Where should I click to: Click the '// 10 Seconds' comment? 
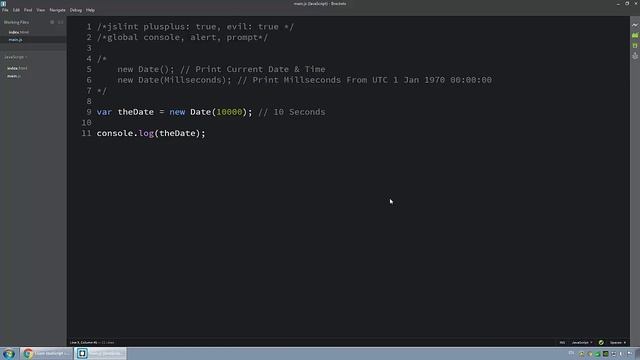coord(292,112)
